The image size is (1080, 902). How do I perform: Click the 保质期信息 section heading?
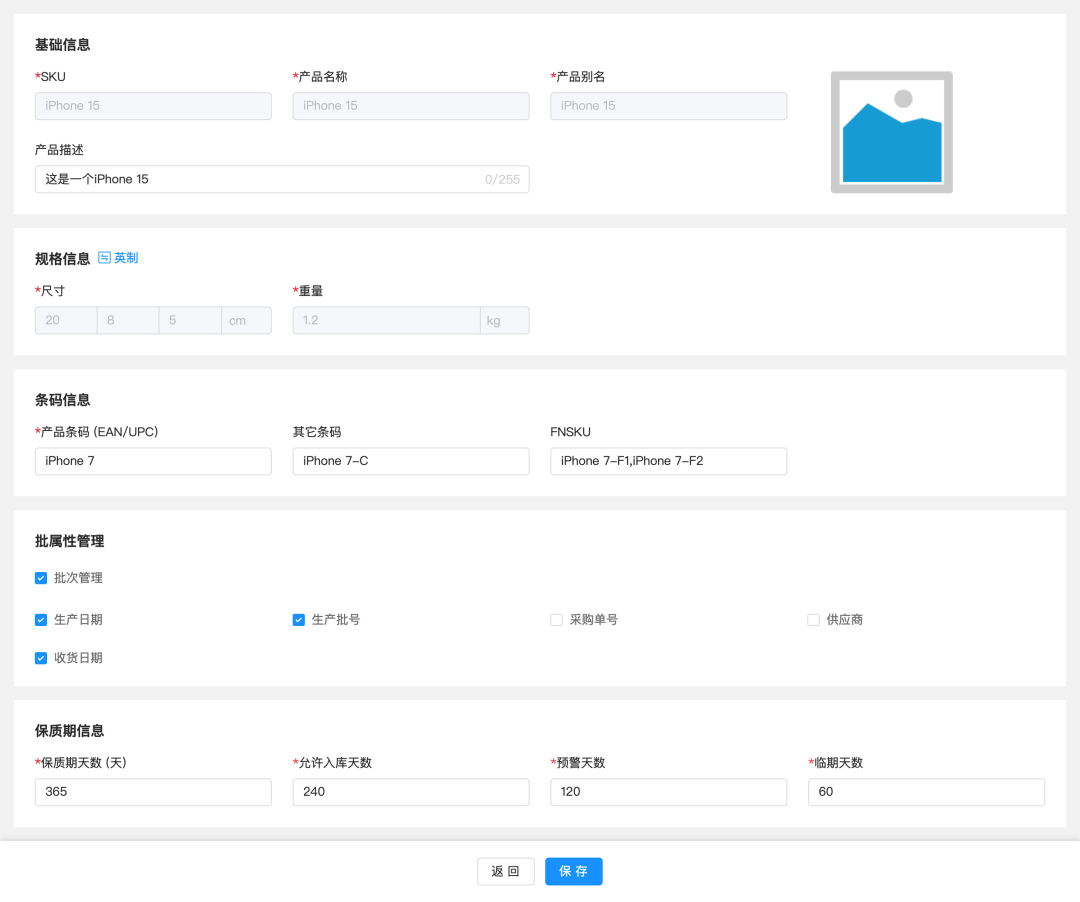point(70,731)
